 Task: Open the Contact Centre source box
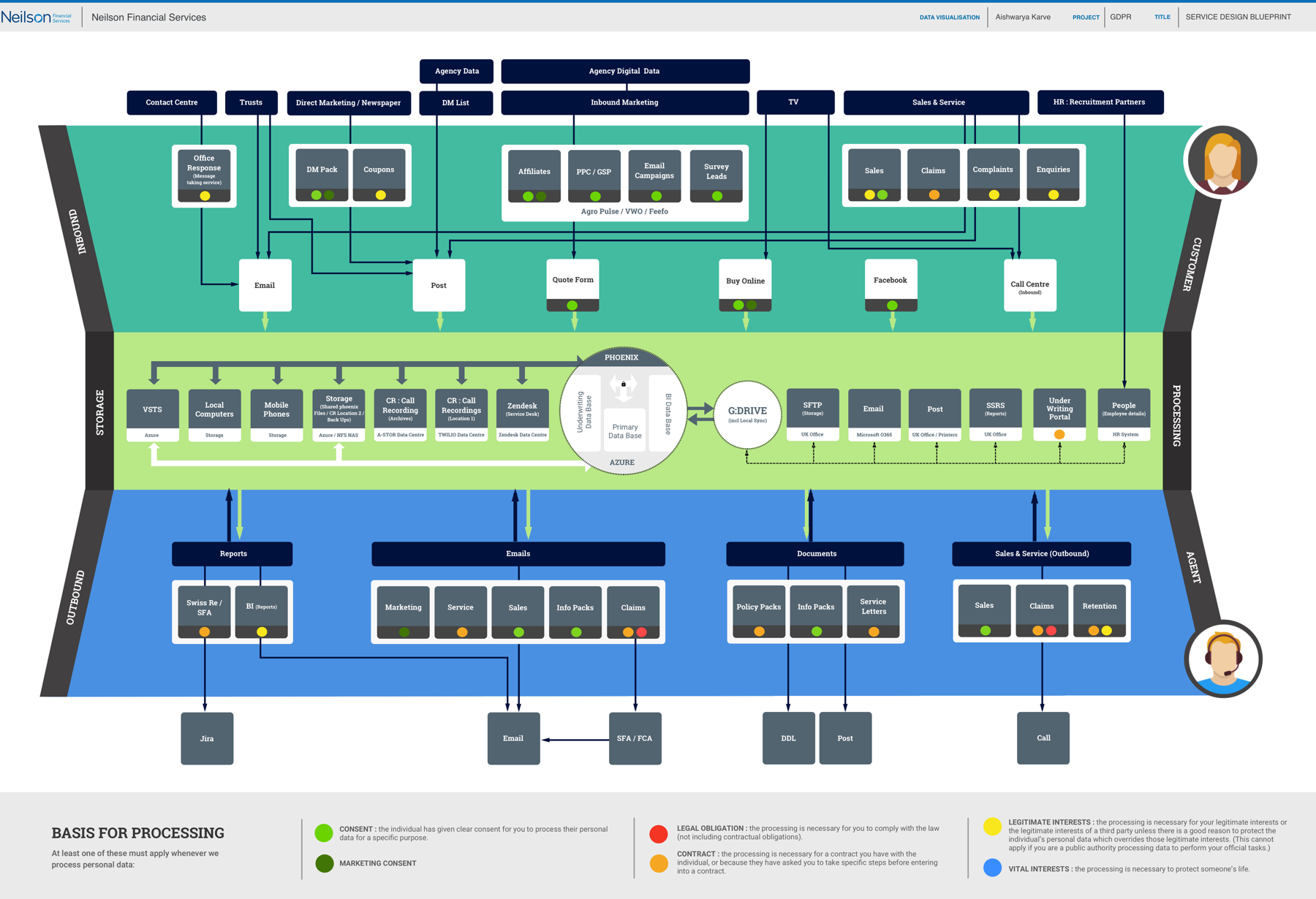coord(172,102)
